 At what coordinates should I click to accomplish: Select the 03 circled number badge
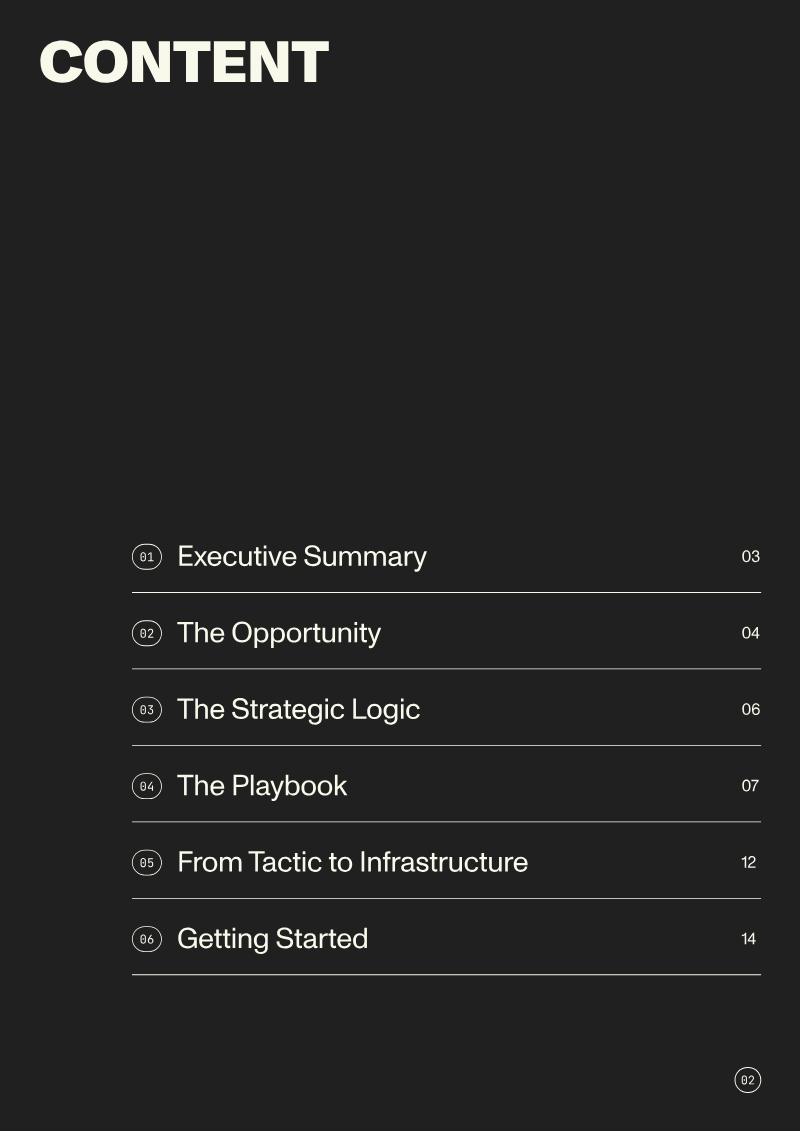click(146, 710)
